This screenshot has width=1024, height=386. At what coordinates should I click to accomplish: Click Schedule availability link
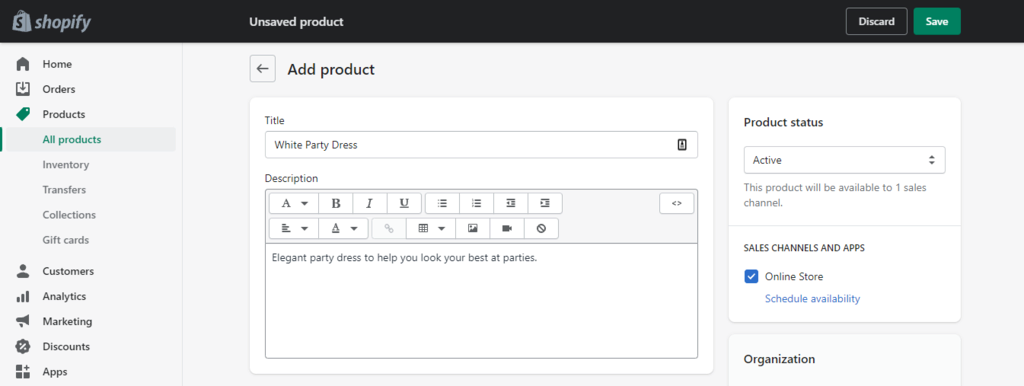[x=812, y=298]
